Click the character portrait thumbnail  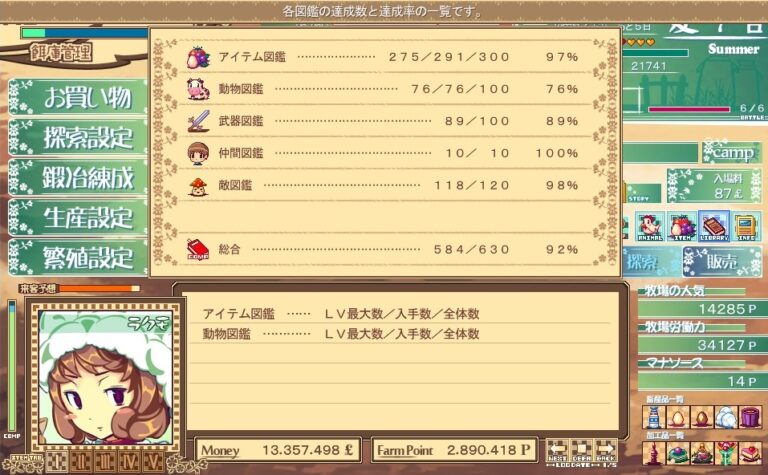click(105, 375)
